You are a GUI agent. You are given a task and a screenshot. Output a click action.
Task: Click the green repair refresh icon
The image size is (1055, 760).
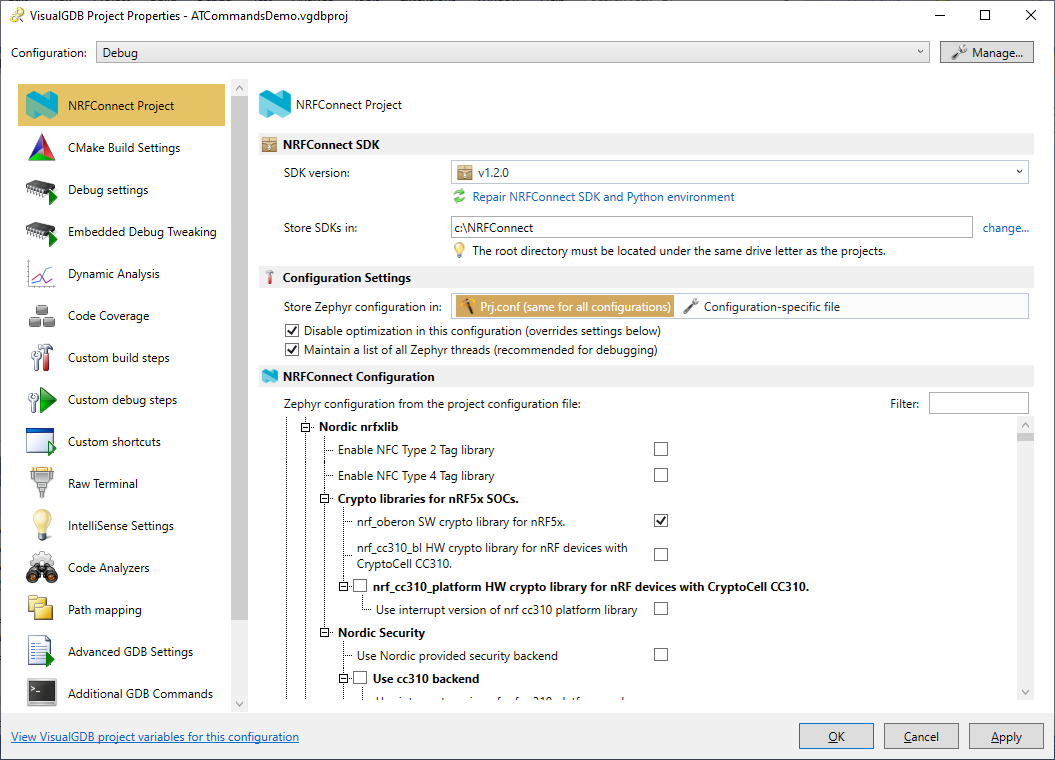(460, 196)
